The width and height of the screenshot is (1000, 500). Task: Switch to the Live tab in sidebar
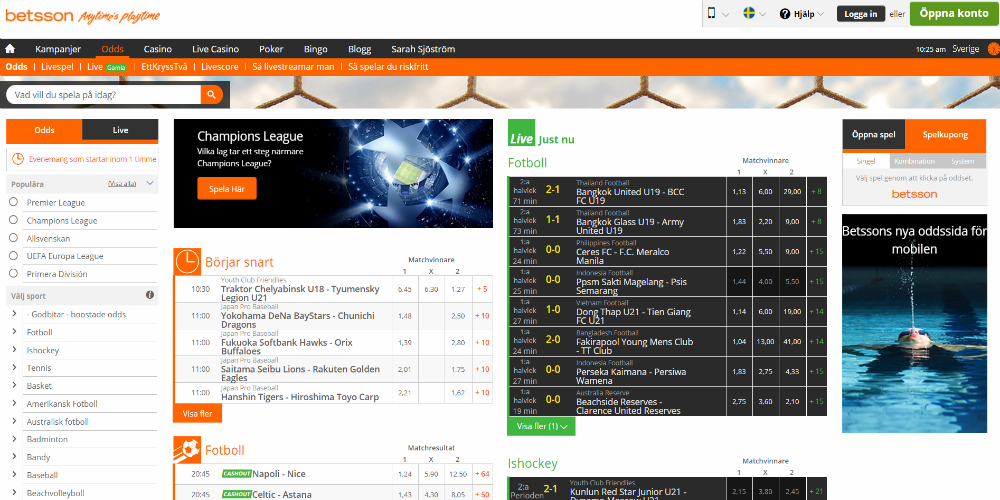(x=121, y=130)
